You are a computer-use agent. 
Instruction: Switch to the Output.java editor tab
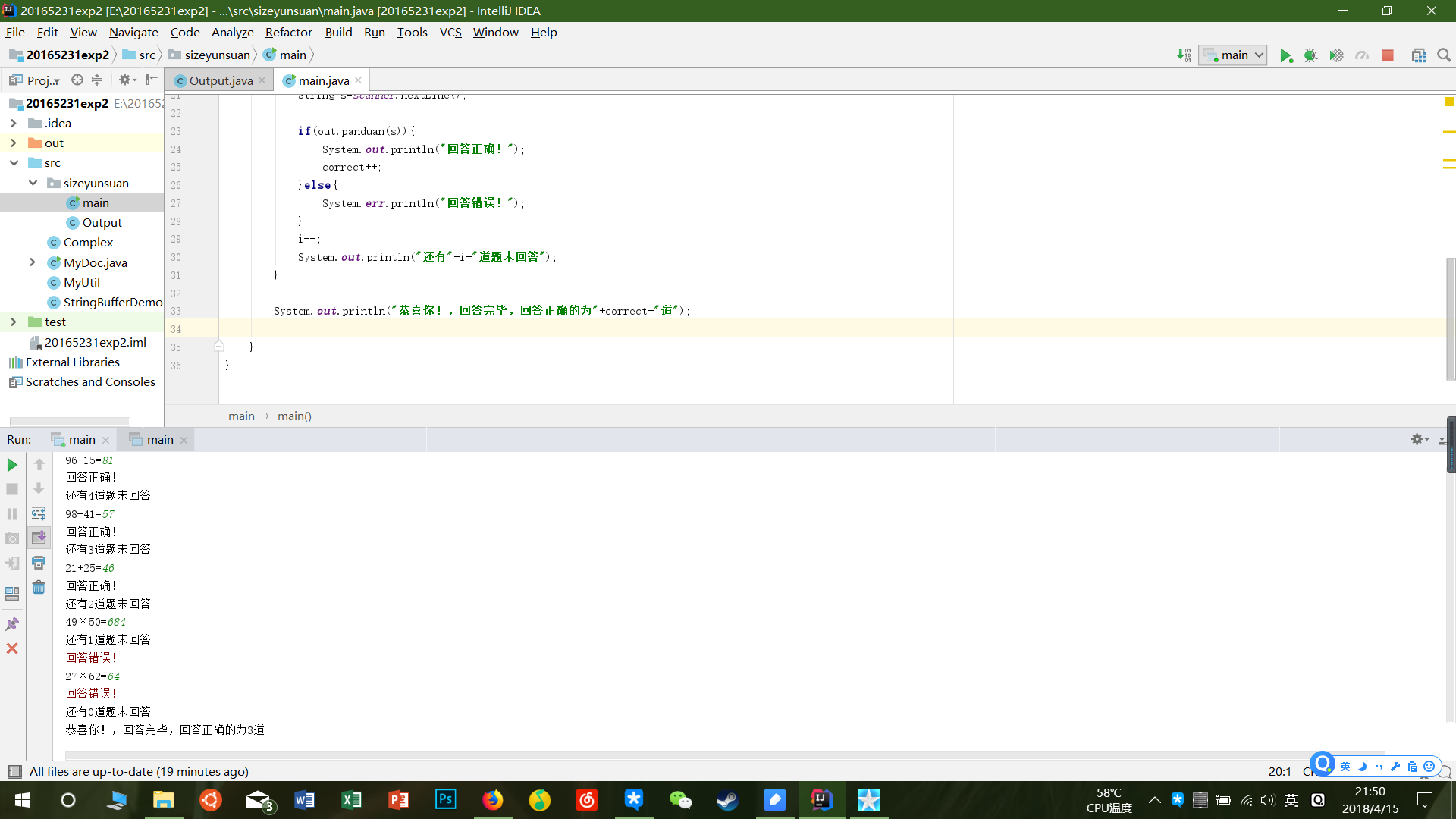click(x=220, y=80)
